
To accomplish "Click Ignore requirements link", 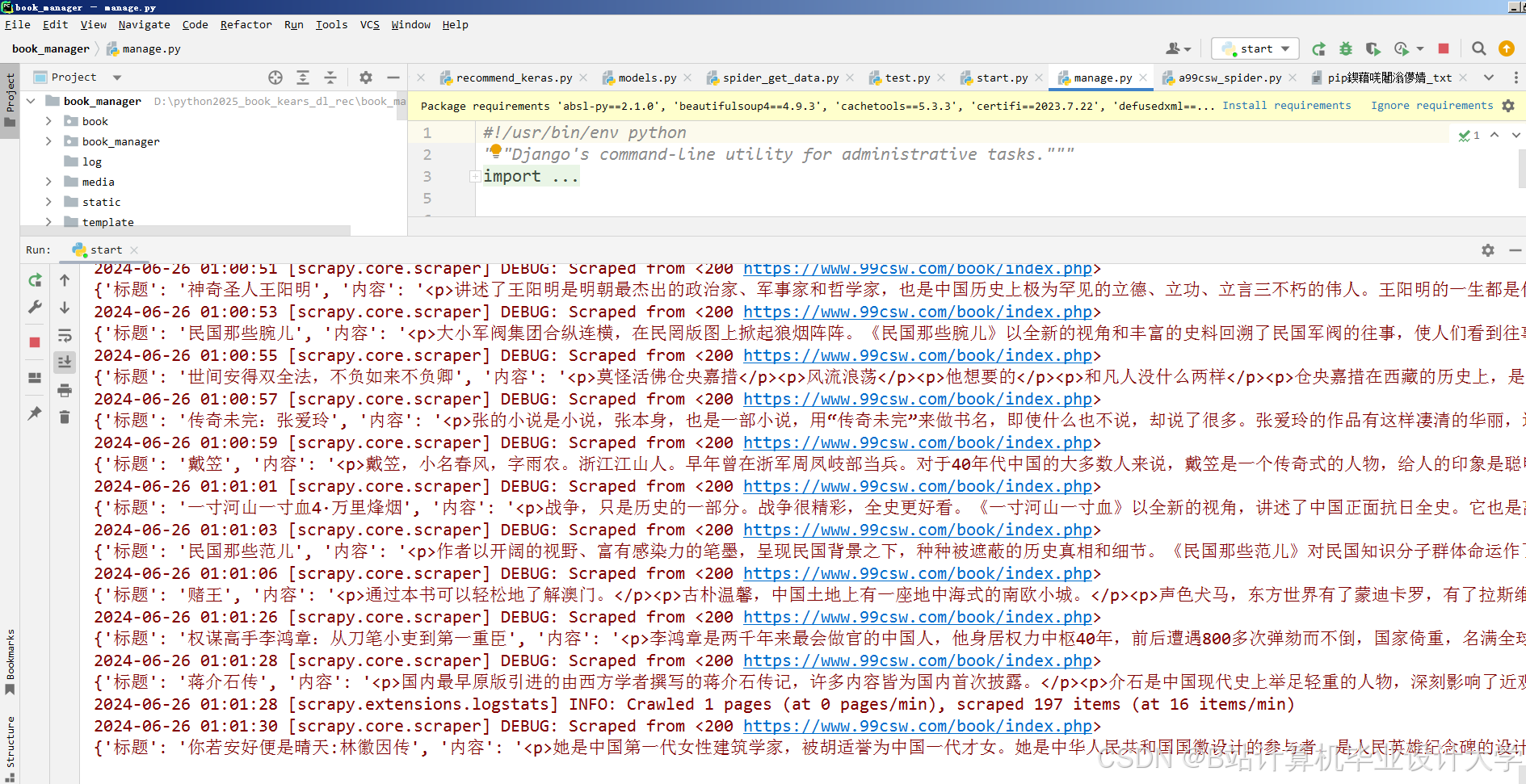I will [1432, 105].
